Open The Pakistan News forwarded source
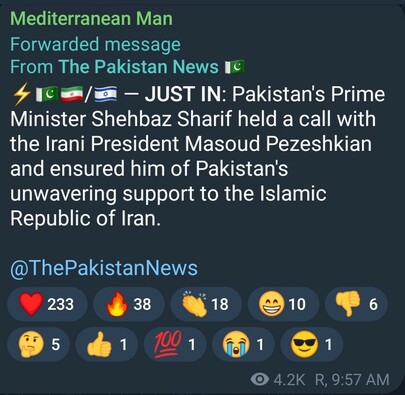Image resolution: width=405 pixels, height=395 pixels. click(x=138, y=67)
